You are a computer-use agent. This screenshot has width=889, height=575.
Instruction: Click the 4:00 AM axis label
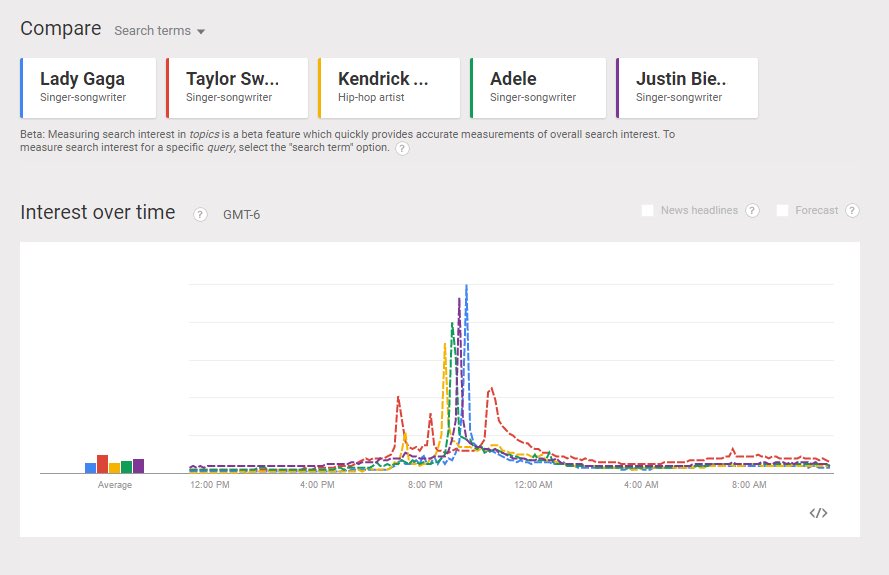click(641, 485)
